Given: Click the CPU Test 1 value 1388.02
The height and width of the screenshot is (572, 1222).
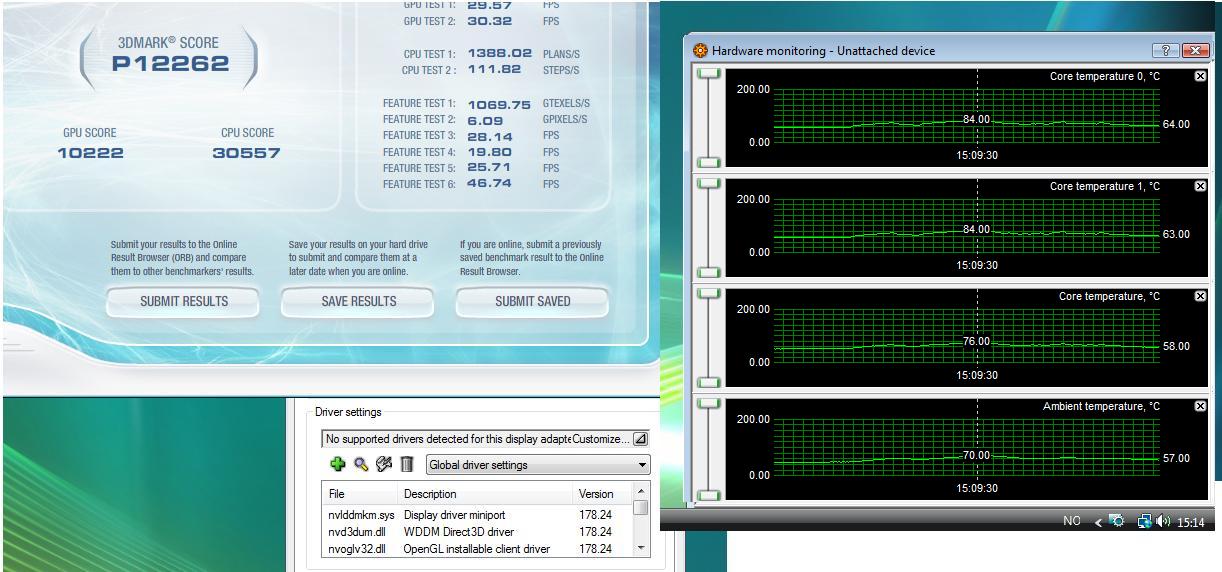Looking at the screenshot, I should pos(499,54).
